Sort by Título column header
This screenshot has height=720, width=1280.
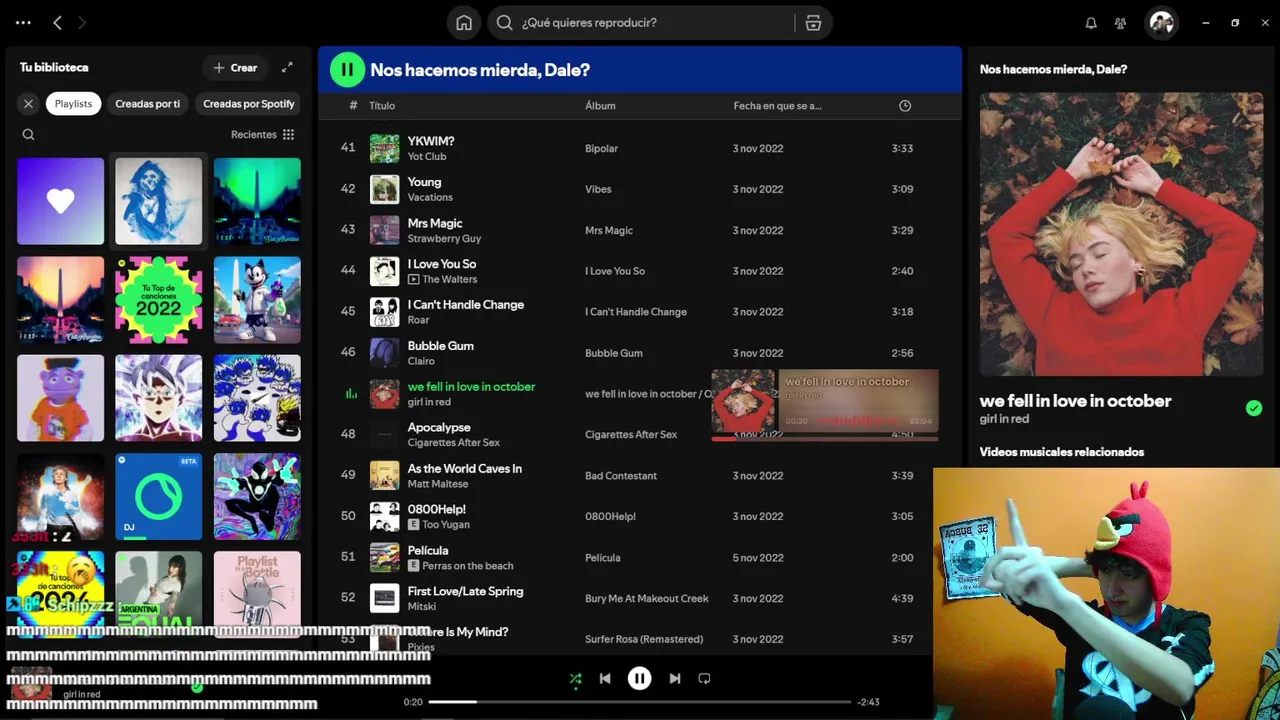tap(382, 105)
